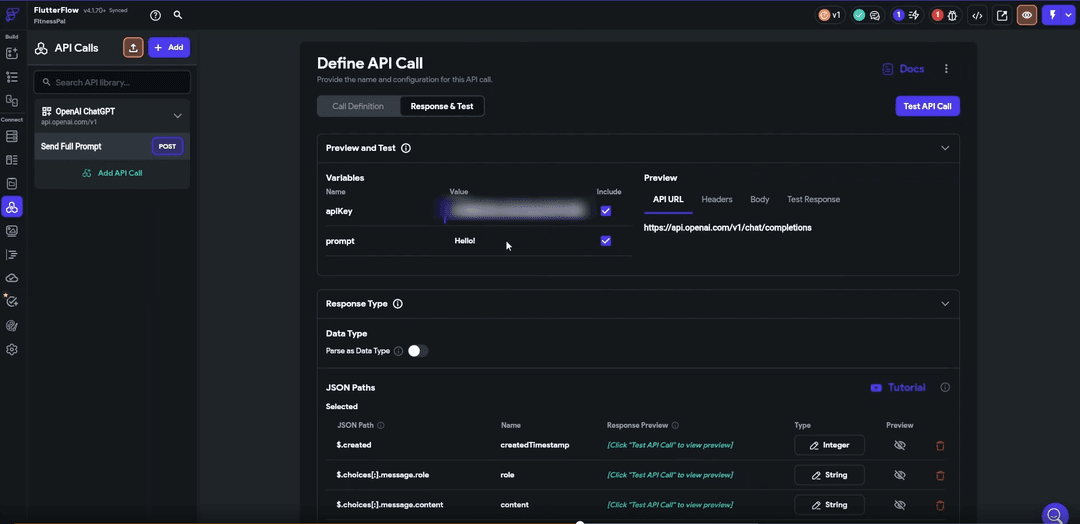Toggle preview visibility for createdTimestamp
Screen dimensions: 1080x524
899,446
